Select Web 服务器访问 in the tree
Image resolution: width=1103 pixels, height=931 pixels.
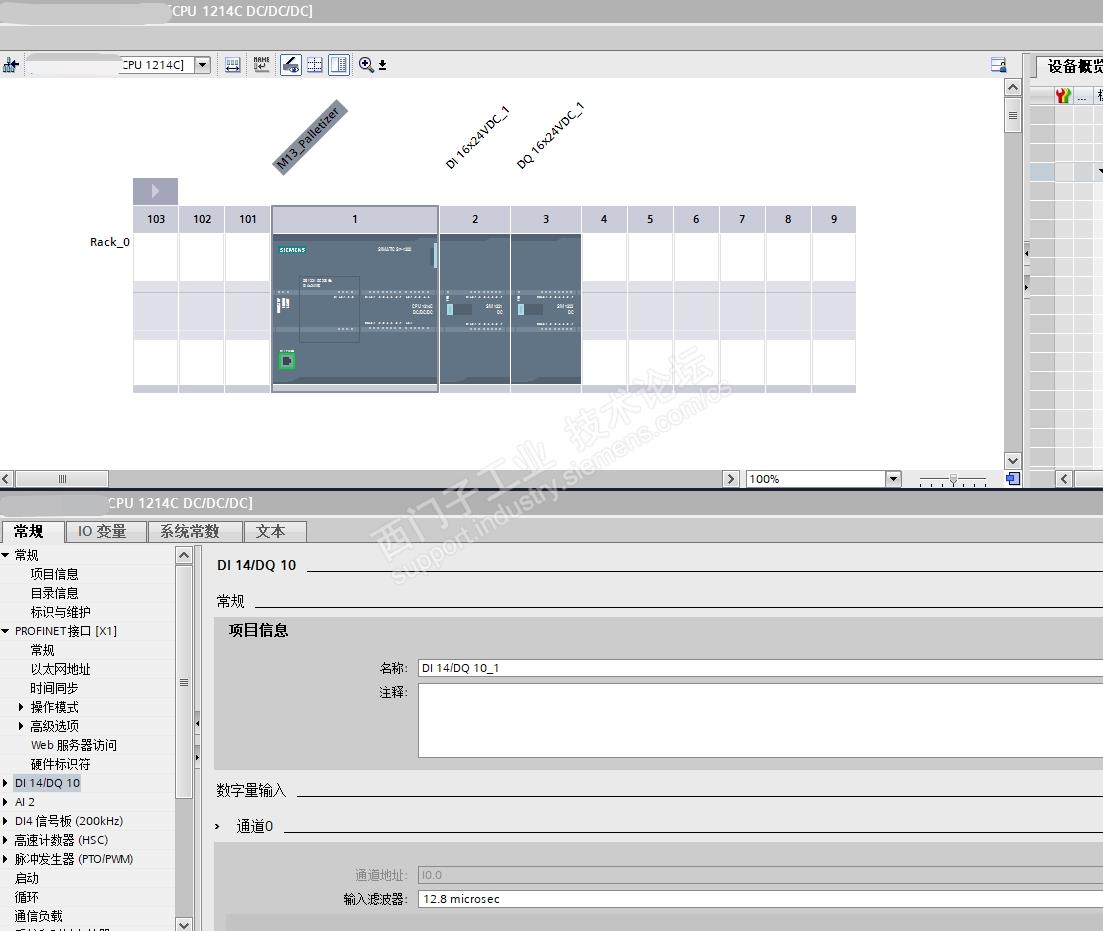click(74, 745)
